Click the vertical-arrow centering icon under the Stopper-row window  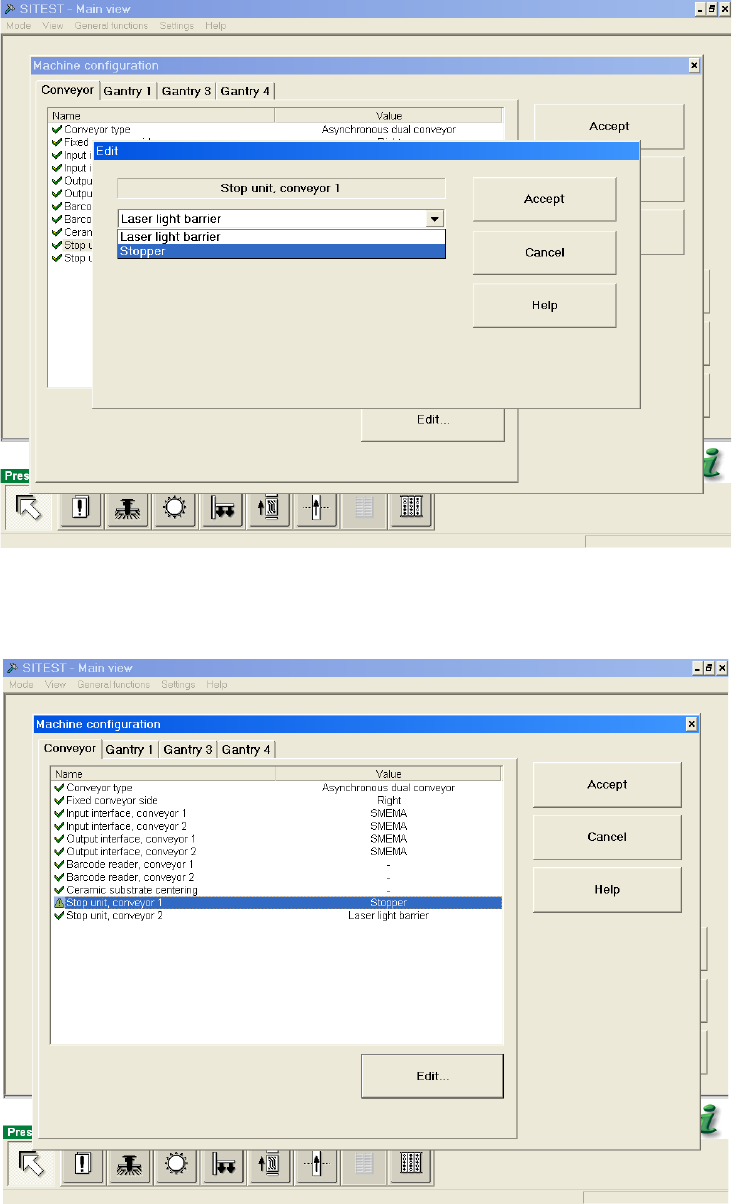315,1166
